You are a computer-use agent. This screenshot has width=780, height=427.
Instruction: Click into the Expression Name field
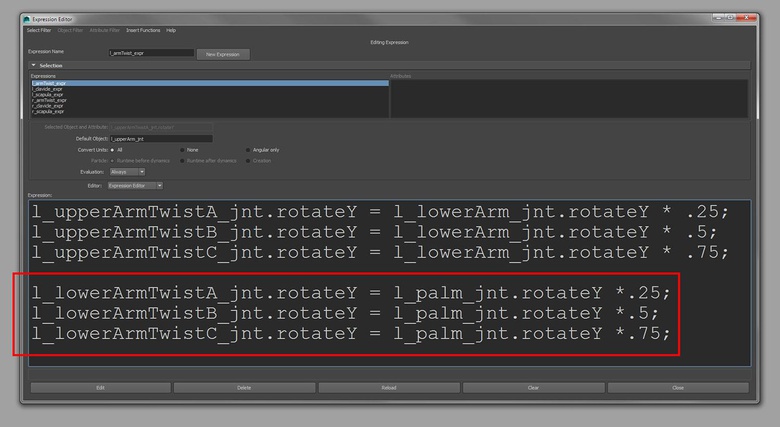[150, 52]
